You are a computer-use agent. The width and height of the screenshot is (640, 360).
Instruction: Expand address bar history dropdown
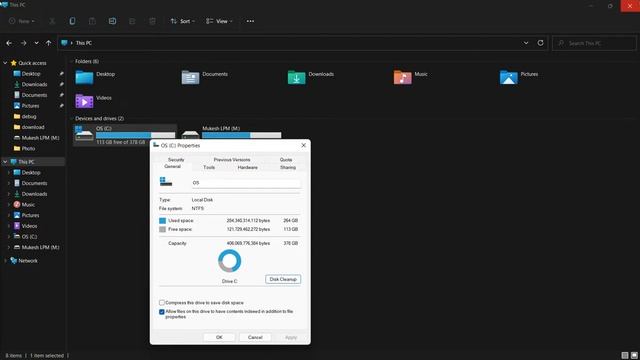(526, 43)
